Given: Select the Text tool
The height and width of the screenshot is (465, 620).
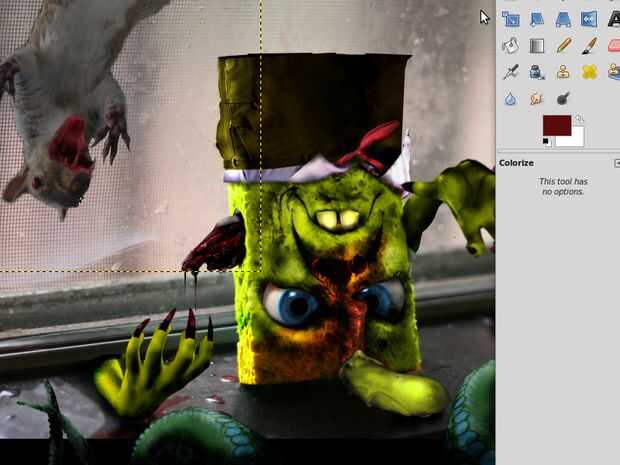Looking at the screenshot, I should tap(614, 19).
